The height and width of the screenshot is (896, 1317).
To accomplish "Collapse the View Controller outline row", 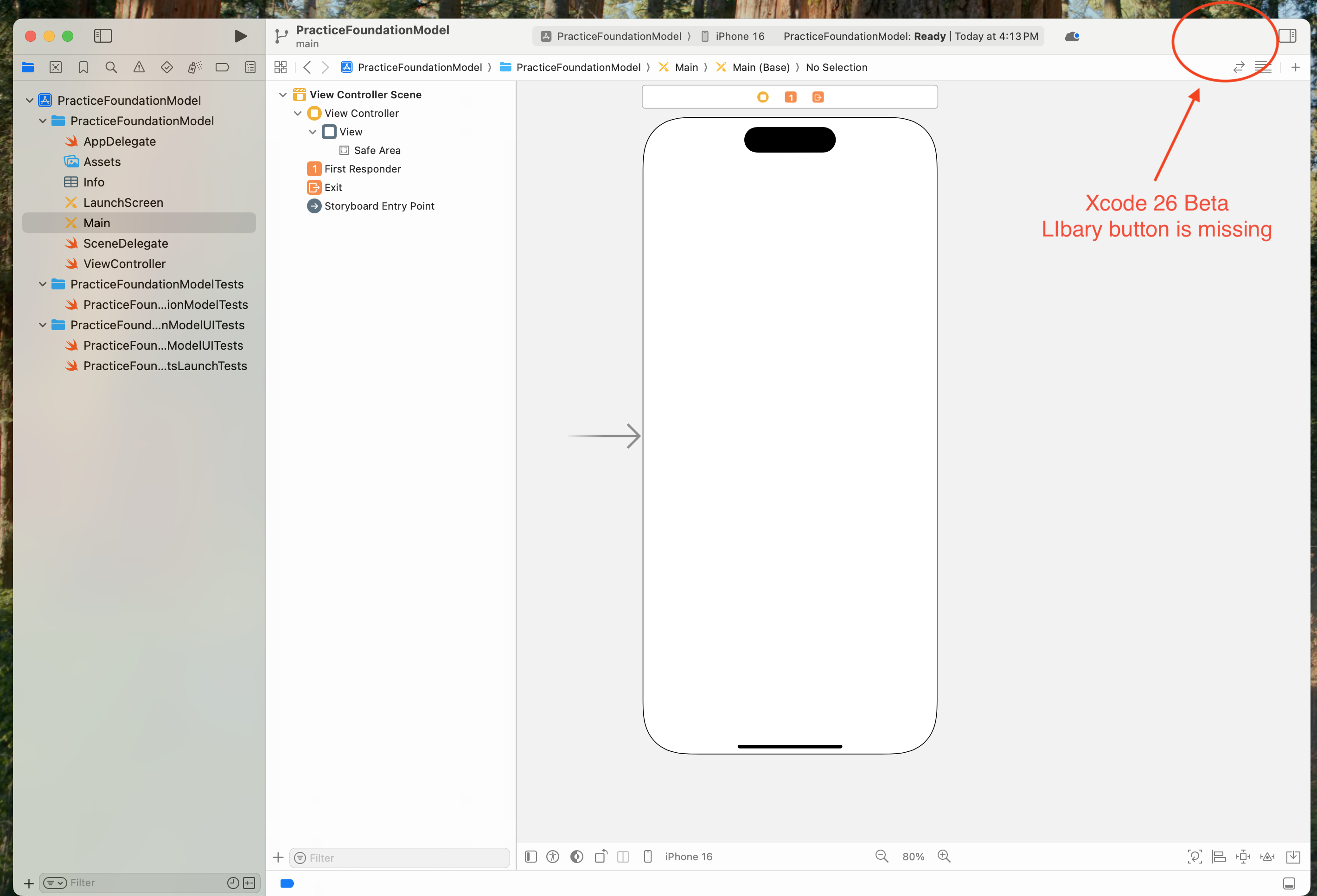I will click(298, 113).
